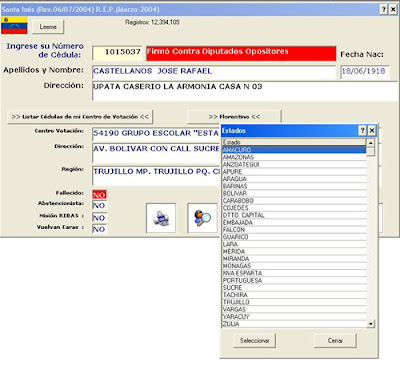Select BOLIVAR in the states list
400x366 pixels.
pos(294,193)
